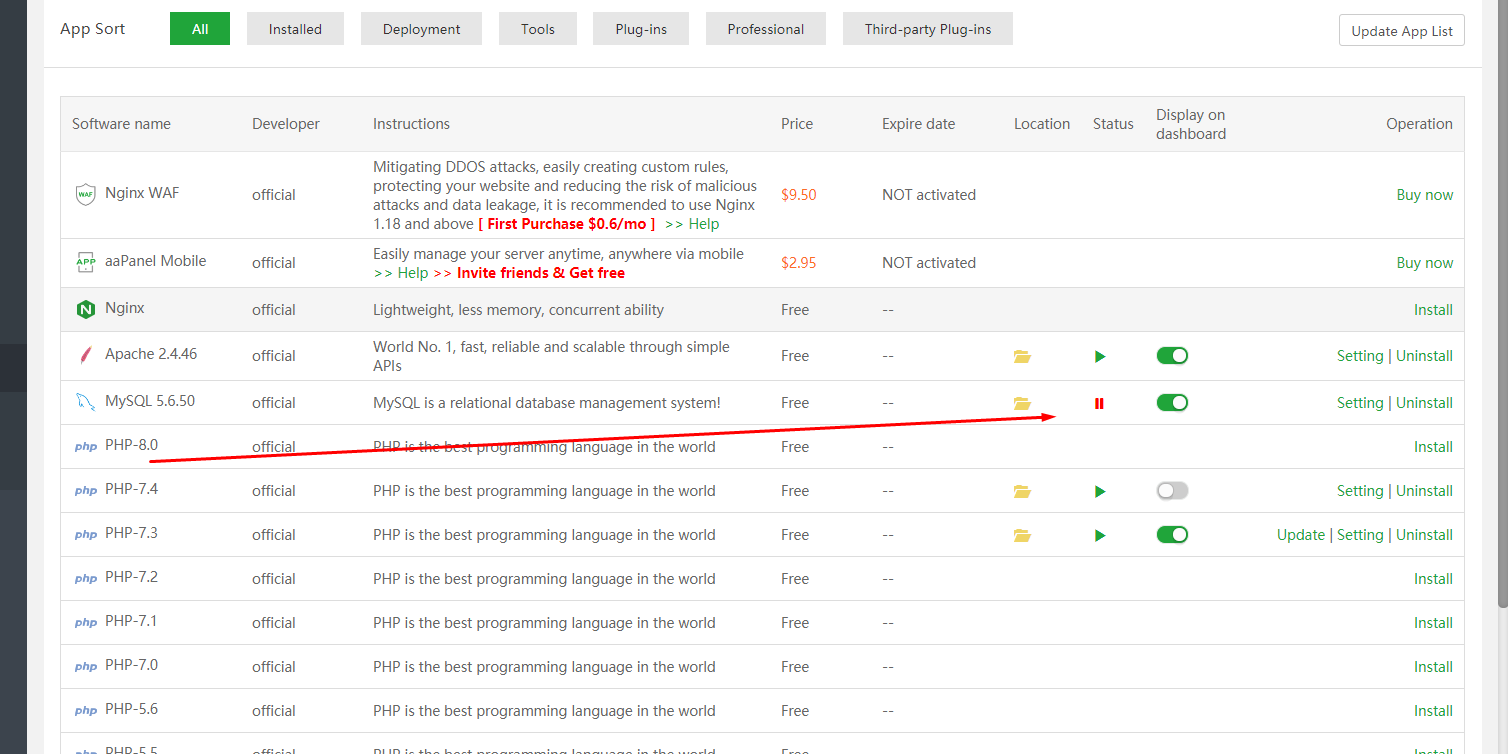Screen dimensions: 1508x754
Task: Install PHP-8.0
Action: 1433,447
